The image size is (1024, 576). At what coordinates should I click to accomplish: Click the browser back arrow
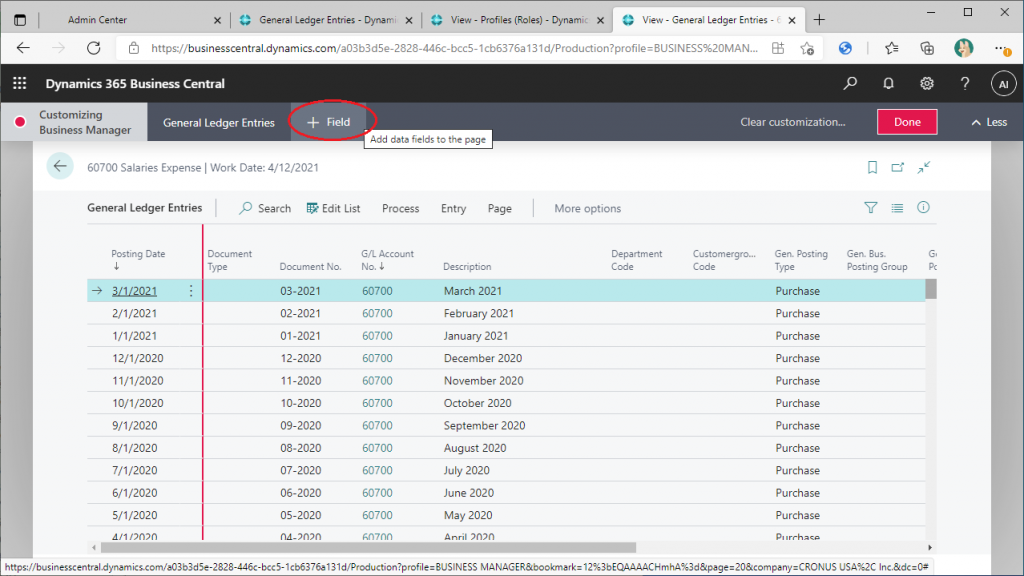(24, 48)
